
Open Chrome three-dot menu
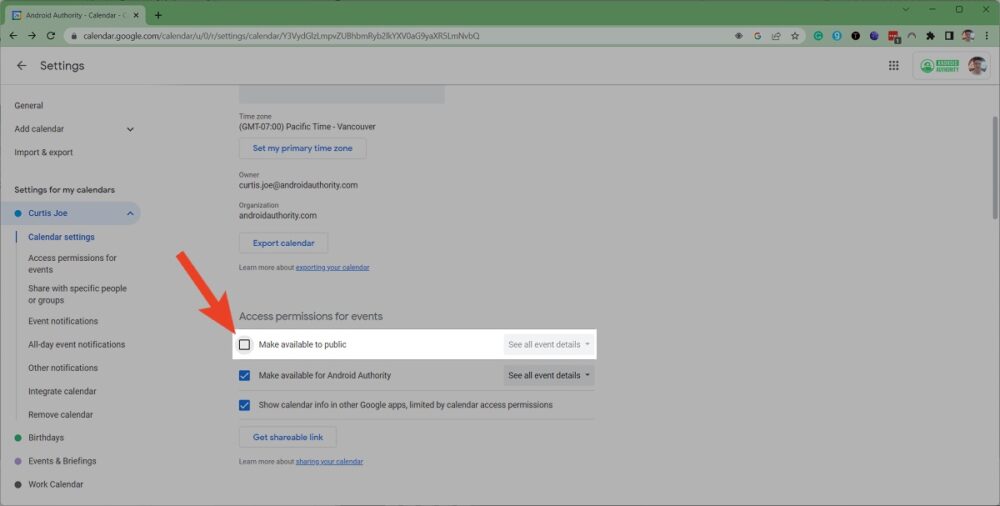[x=987, y=36]
